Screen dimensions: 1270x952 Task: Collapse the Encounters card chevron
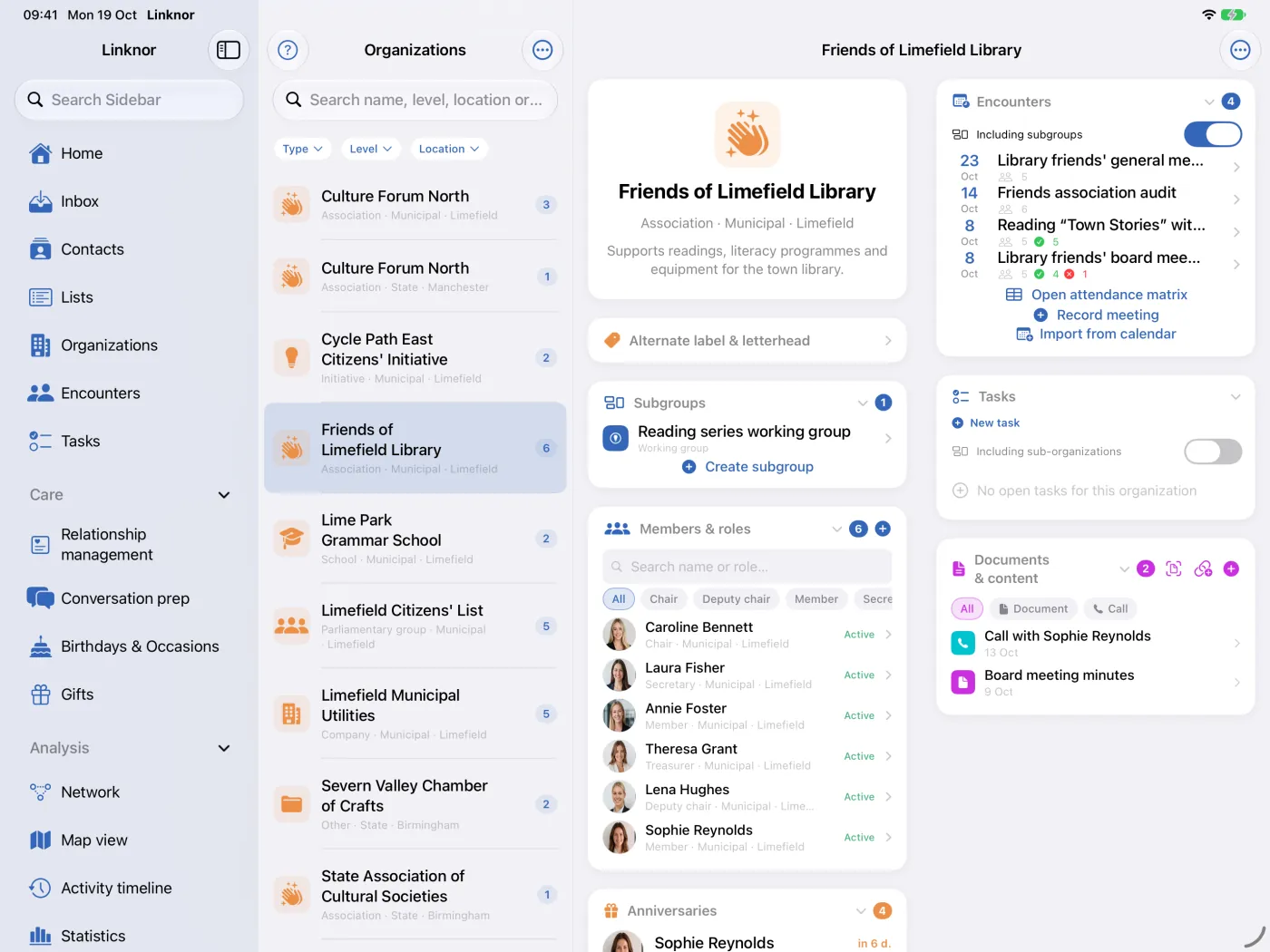(x=1209, y=102)
